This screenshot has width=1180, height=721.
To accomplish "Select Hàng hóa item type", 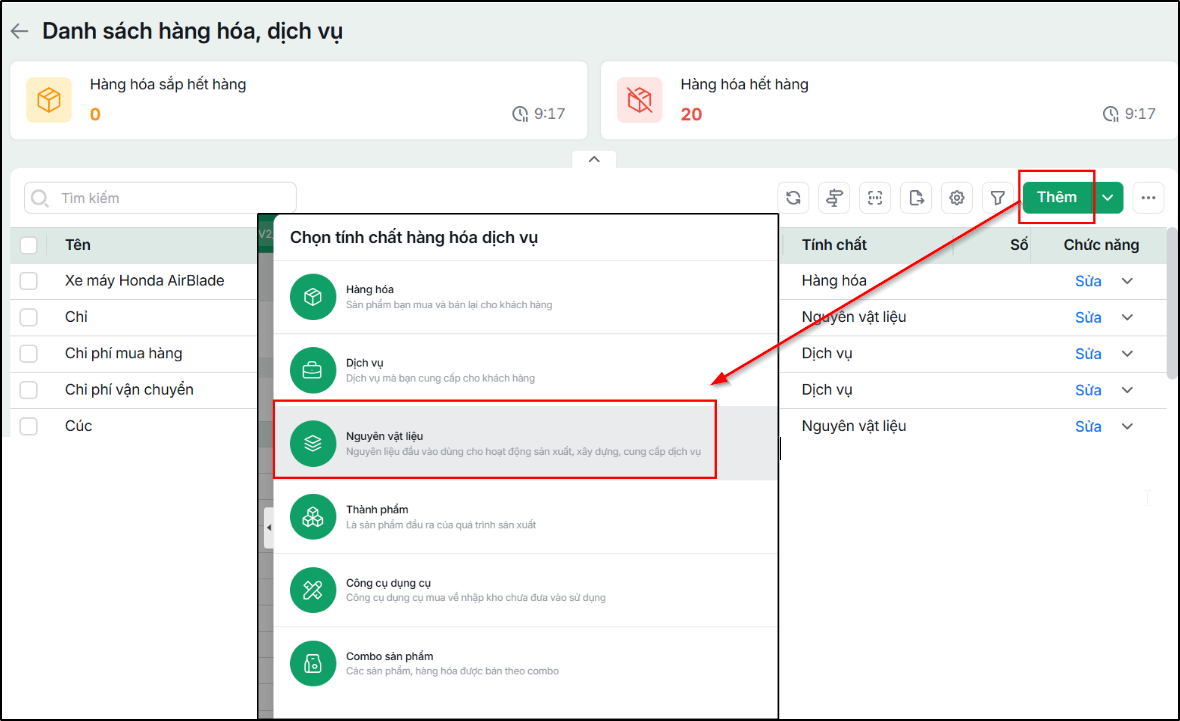I will pos(525,297).
